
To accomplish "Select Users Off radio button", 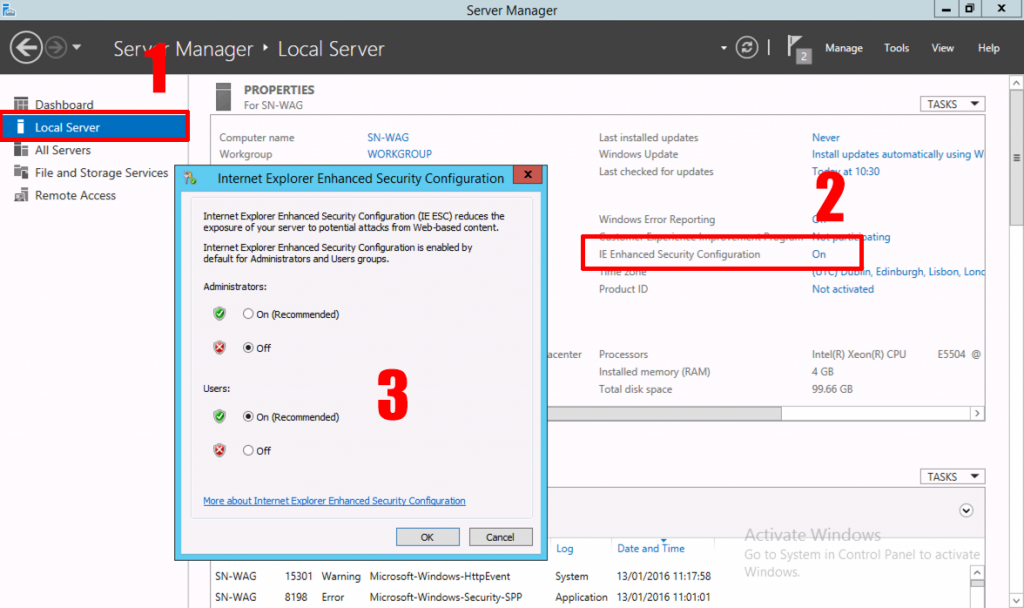I will click(248, 451).
